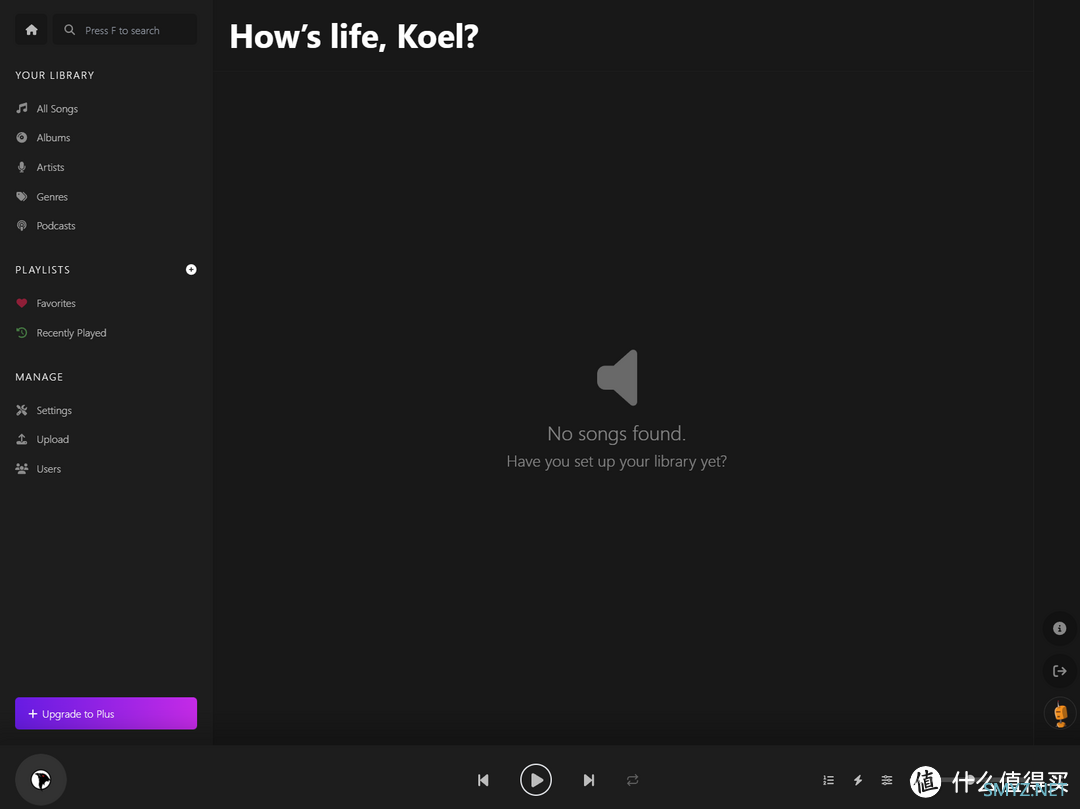
Task: Show the play queue icon
Action: pyautogui.click(x=829, y=780)
